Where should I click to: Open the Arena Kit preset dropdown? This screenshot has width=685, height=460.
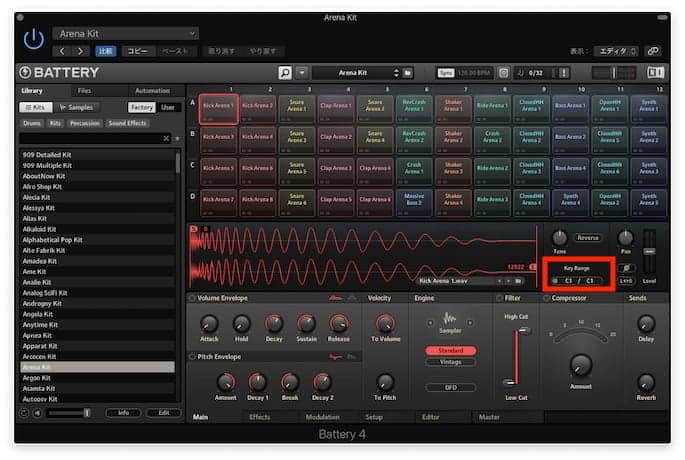(x=126, y=34)
